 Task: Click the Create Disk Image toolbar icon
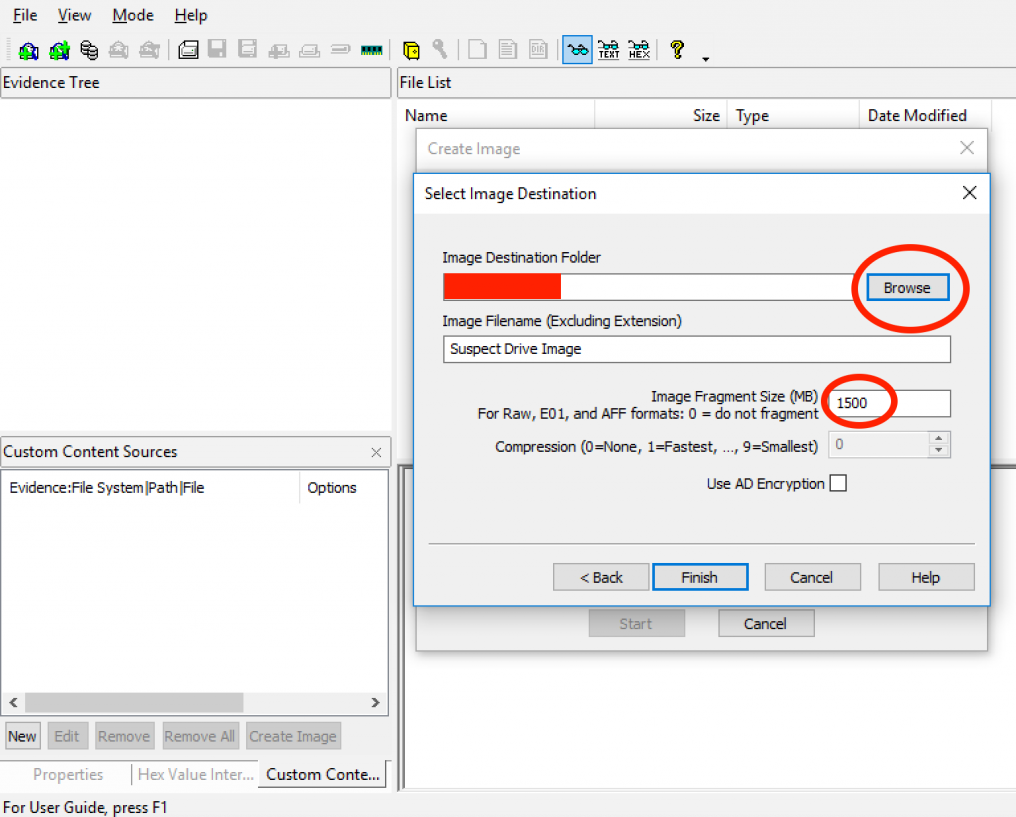click(188, 50)
